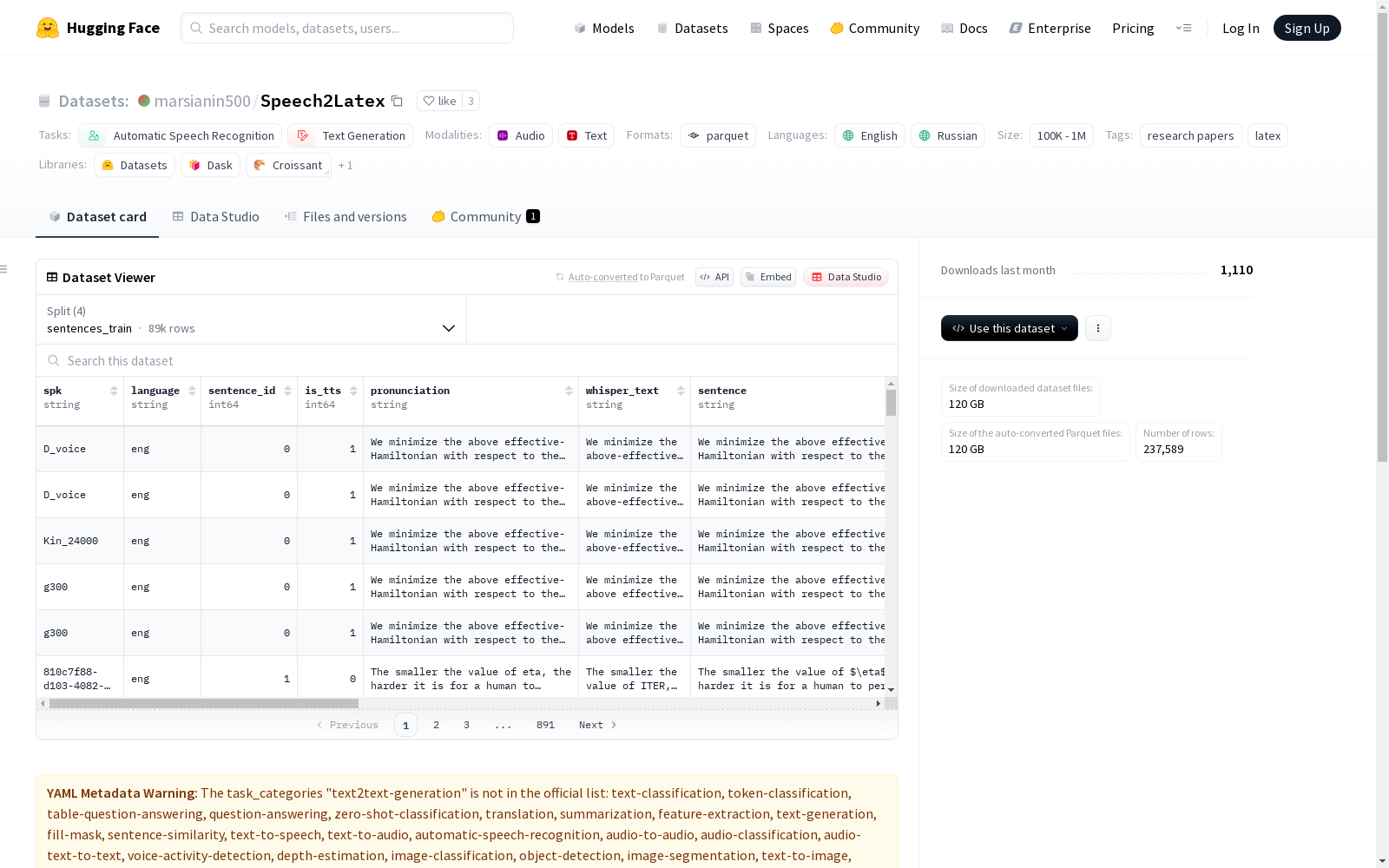Click the table's vertical scrollbar thumb

pyautogui.click(x=891, y=403)
